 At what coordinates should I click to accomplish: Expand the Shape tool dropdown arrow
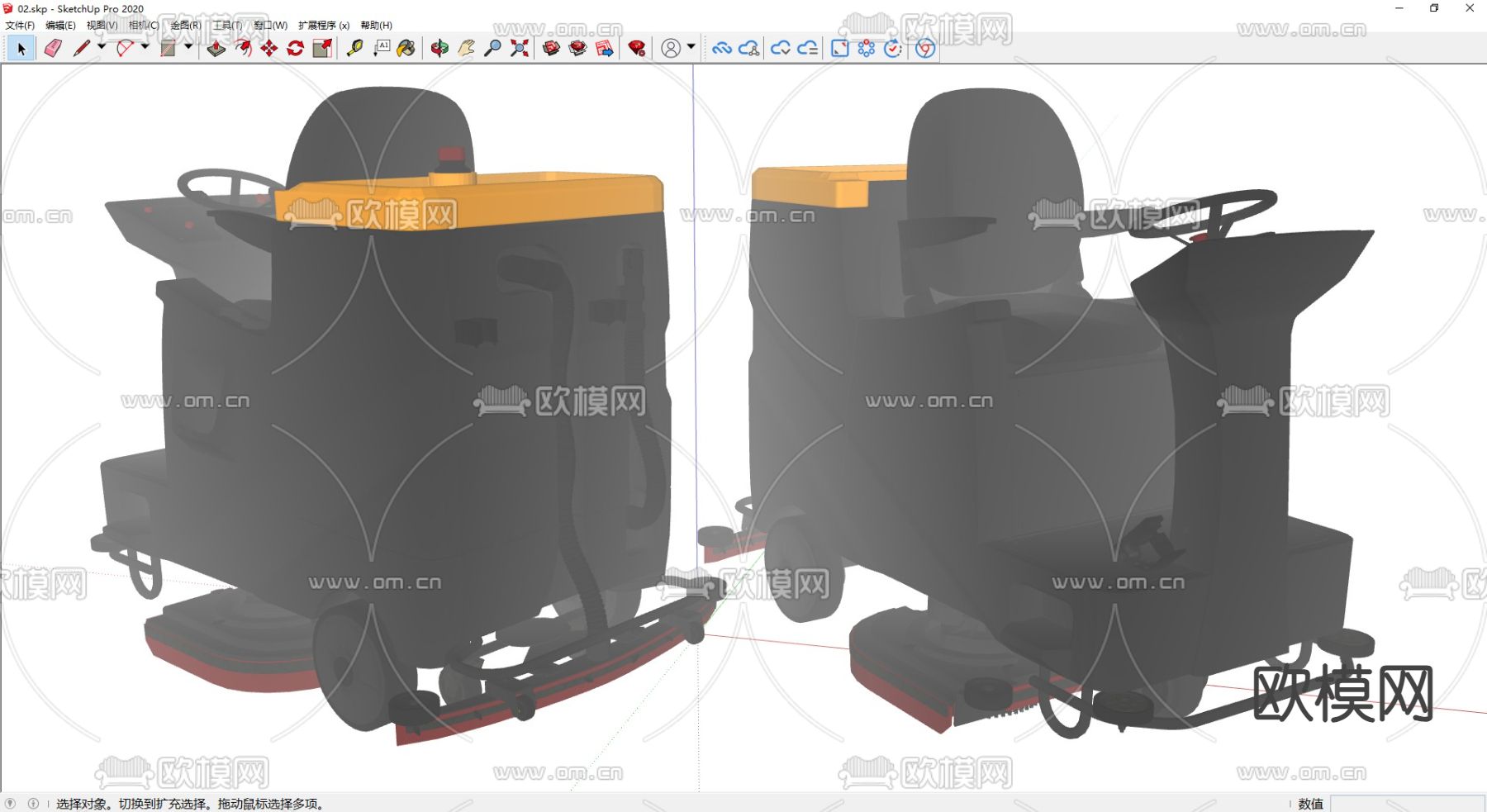pos(188,47)
